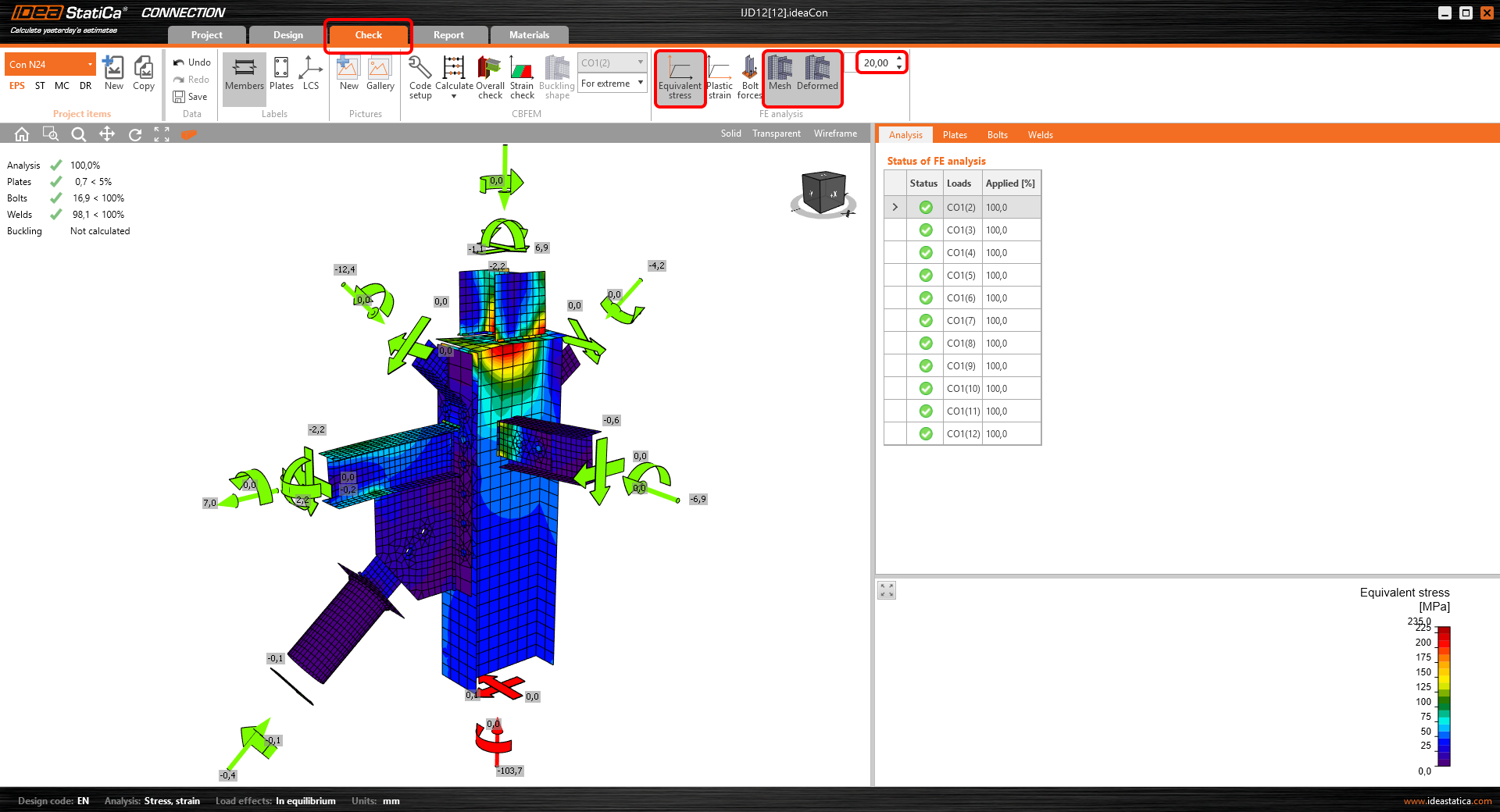This screenshot has height=812, width=1500.
Task: Open the www.ideastatica.com link
Action: pyautogui.click(x=1448, y=801)
